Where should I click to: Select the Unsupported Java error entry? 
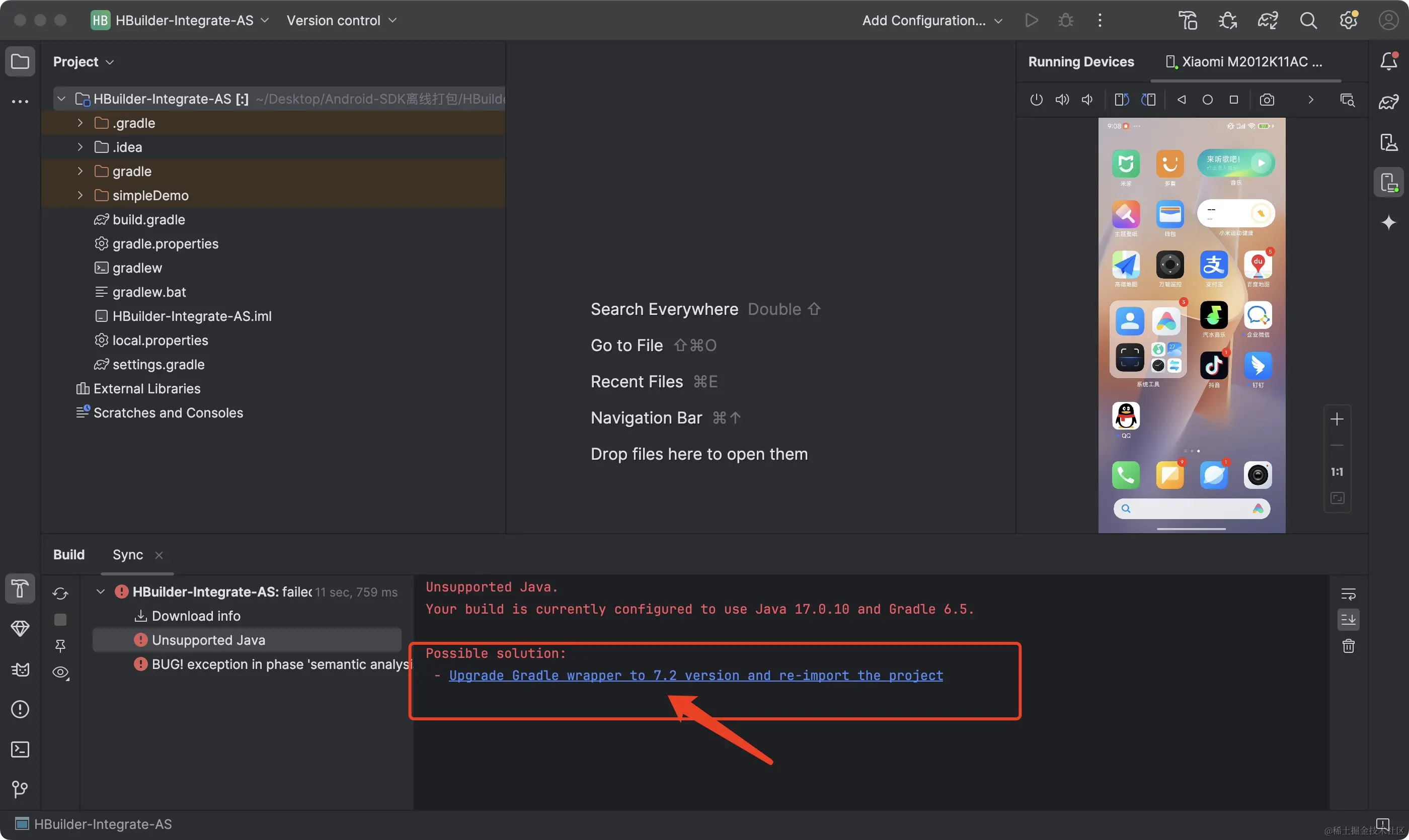click(x=208, y=640)
